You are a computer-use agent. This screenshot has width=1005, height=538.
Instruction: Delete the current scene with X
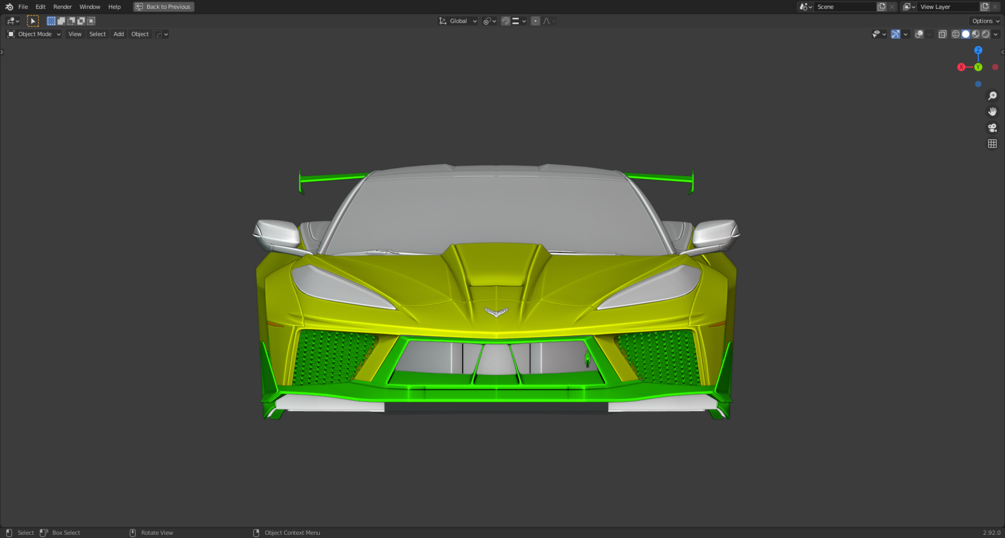(x=892, y=6)
